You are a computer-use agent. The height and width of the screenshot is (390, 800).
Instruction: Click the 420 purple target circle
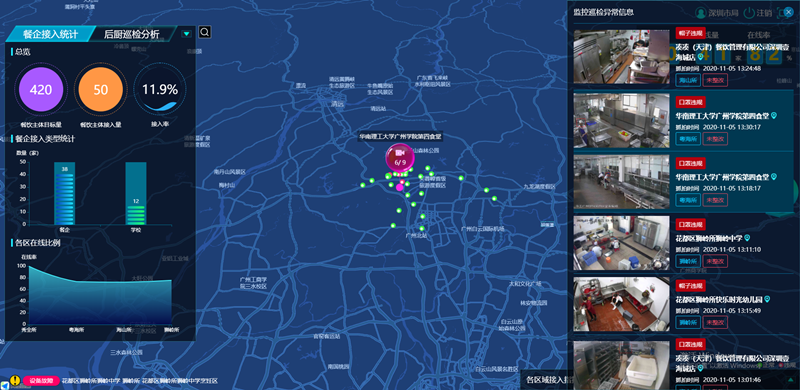coord(41,90)
